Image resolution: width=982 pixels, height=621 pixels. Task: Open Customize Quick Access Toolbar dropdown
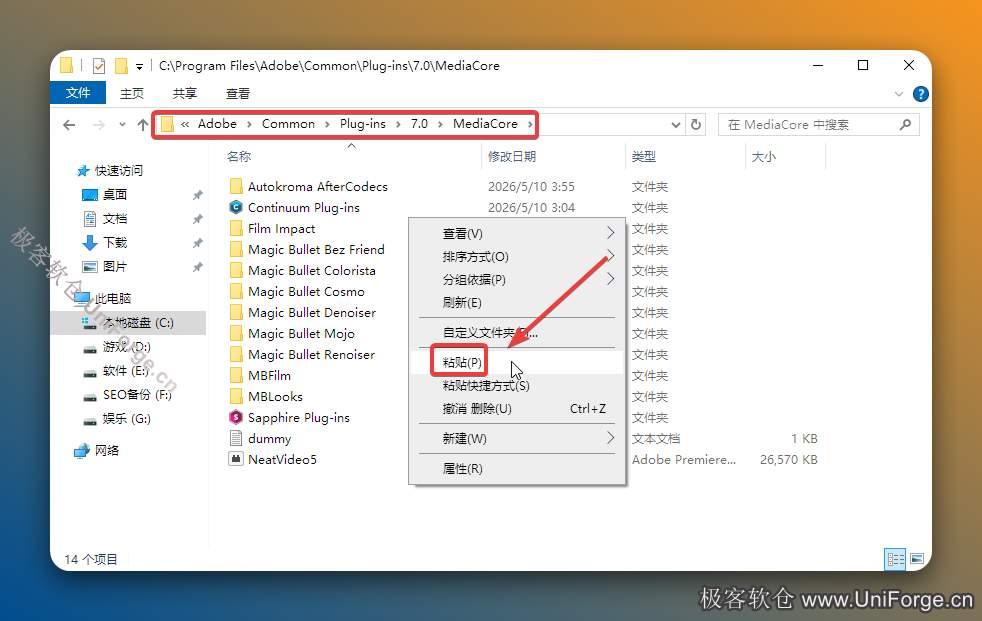[139, 66]
